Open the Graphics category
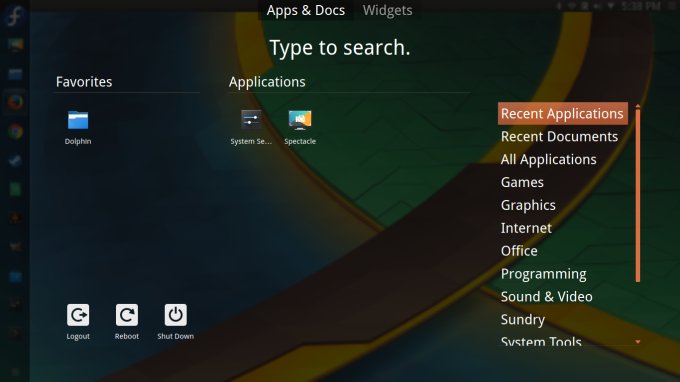 coord(528,205)
